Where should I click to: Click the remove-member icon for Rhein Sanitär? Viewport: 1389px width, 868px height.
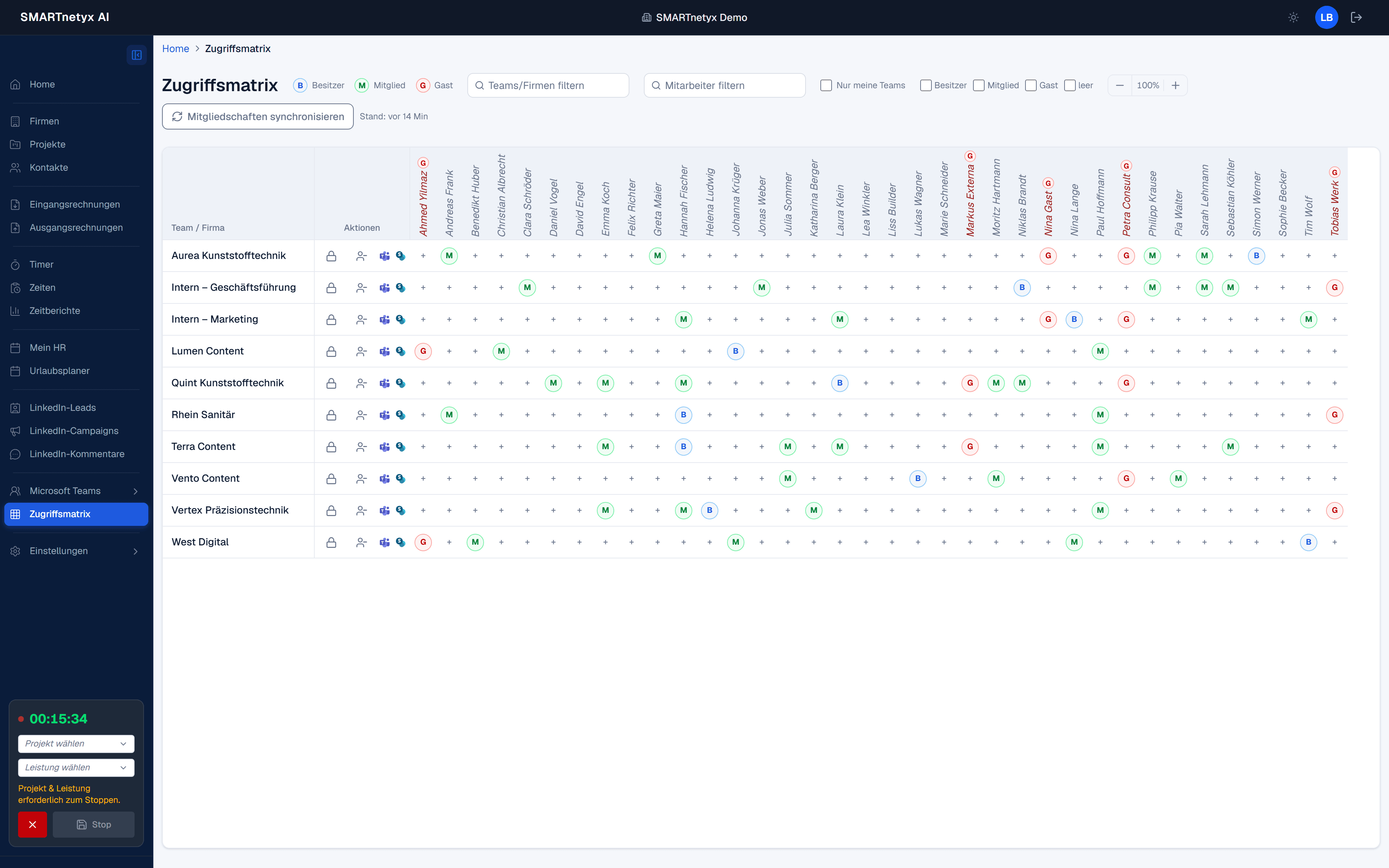click(361, 415)
